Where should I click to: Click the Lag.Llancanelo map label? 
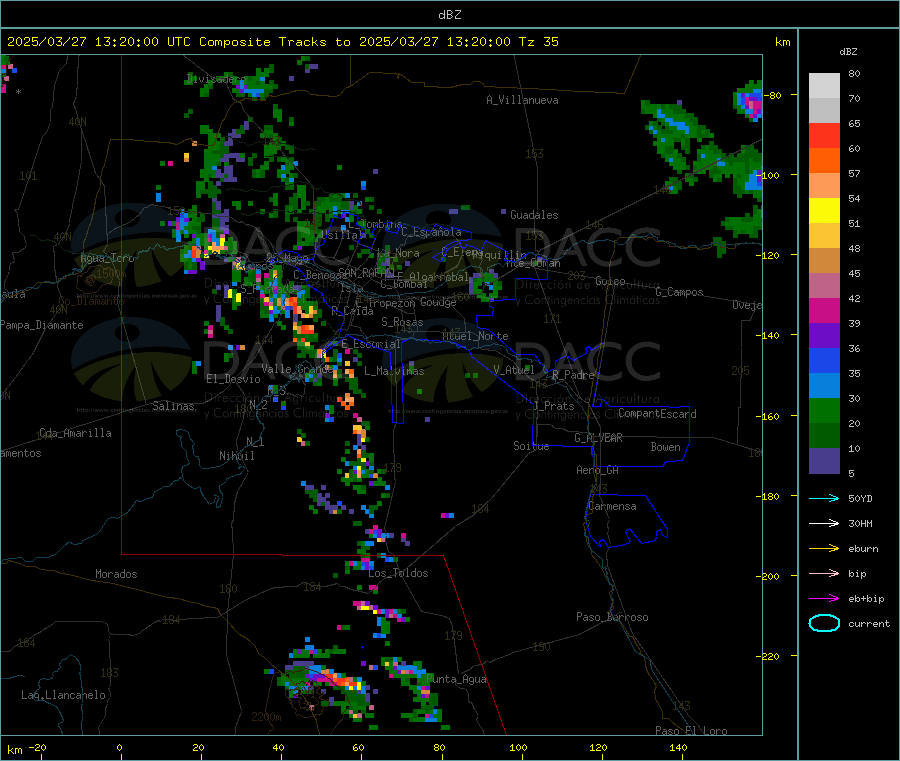click(x=63, y=695)
